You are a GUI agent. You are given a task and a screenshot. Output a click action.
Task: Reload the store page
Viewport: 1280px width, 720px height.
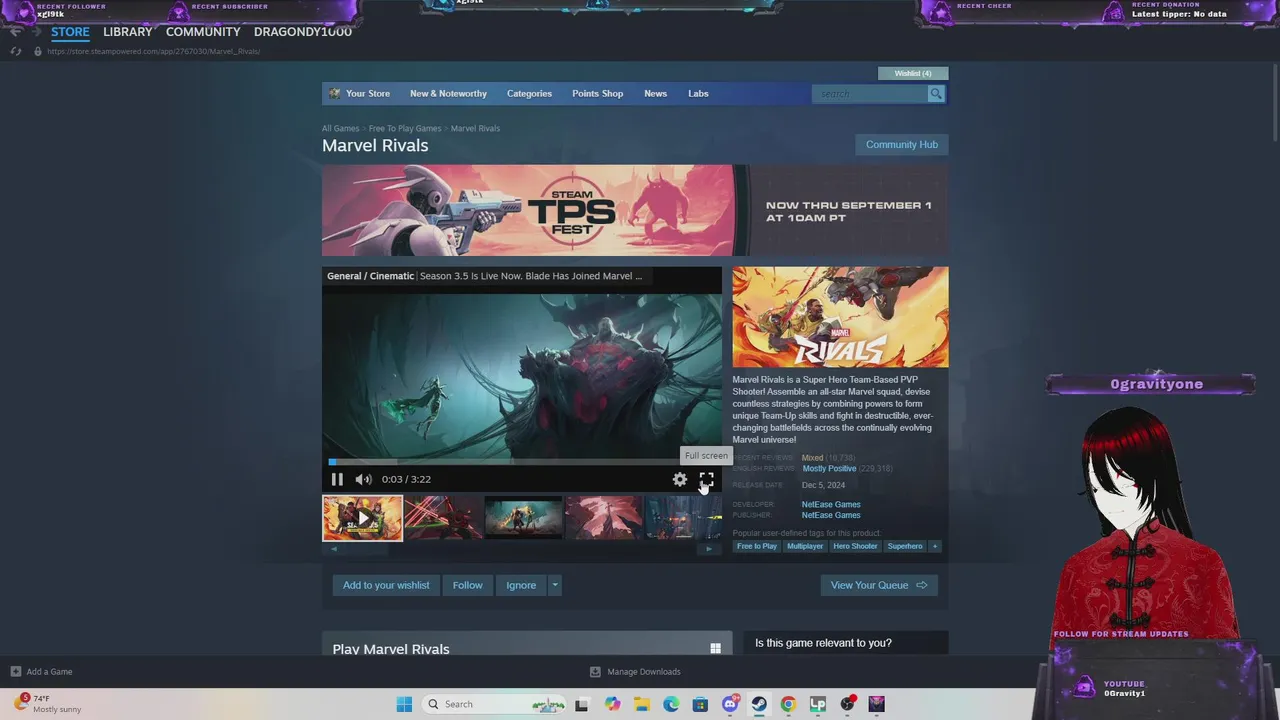tap(16, 51)
